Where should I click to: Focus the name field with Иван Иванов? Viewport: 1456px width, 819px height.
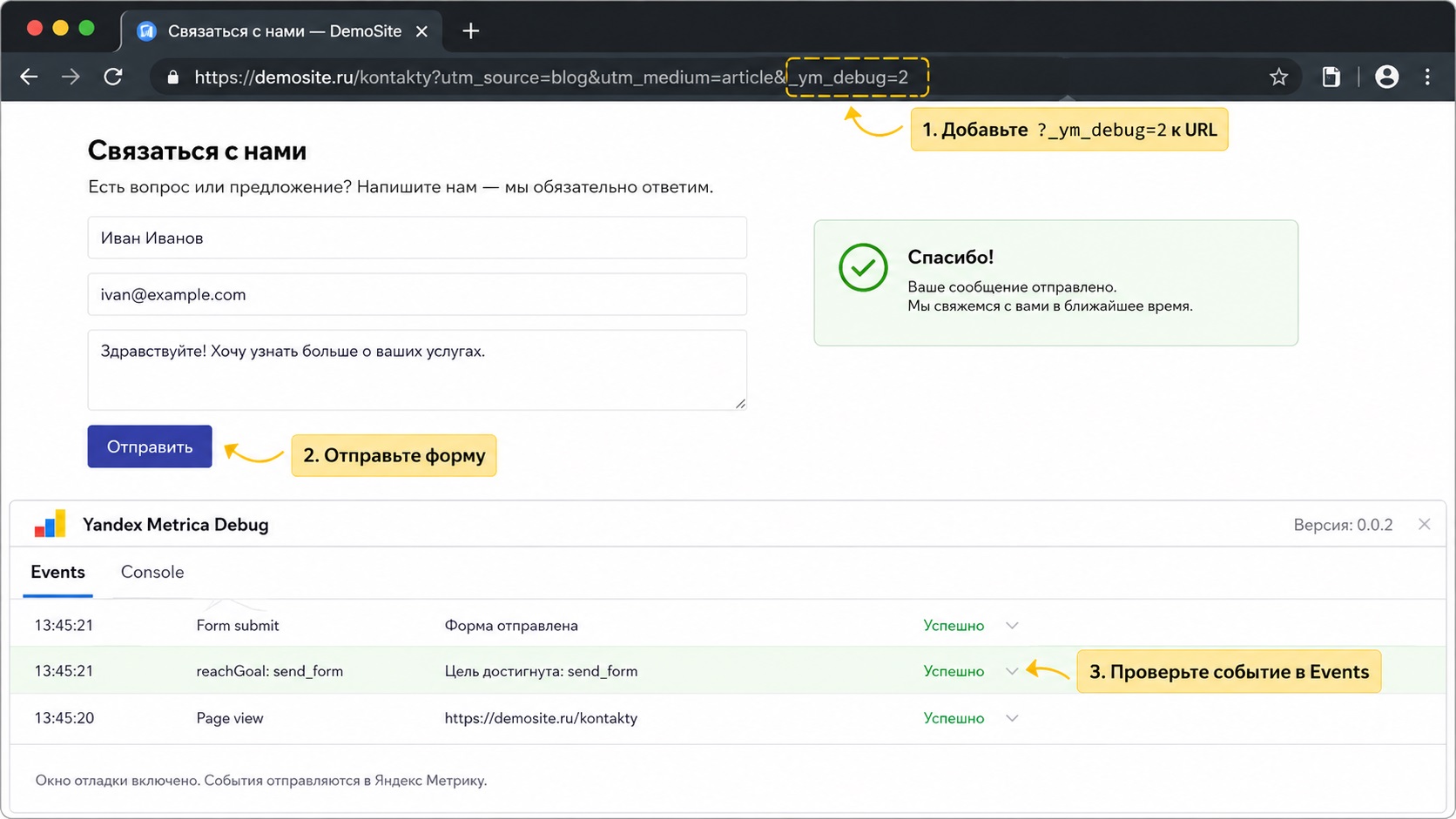tap(417, 238)
